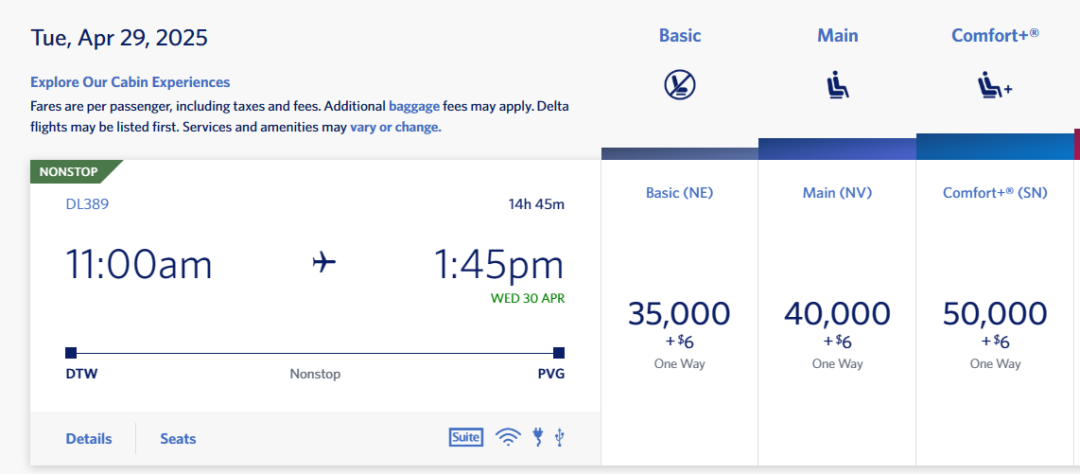Open Explore Our Cabin Experiences link
This screenshot has width=1080, height=474.
(x=130, y=82)
